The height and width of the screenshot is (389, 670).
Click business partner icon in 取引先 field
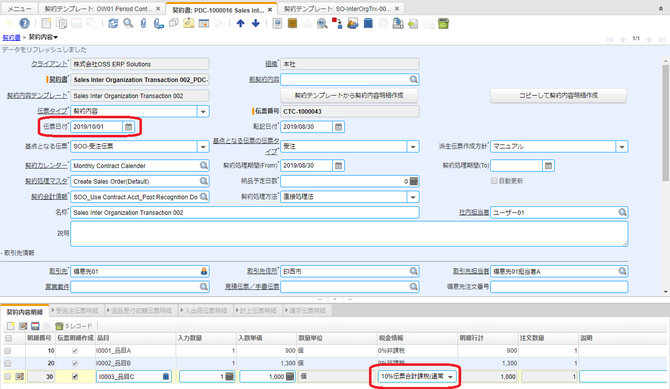tap(204, 271)
